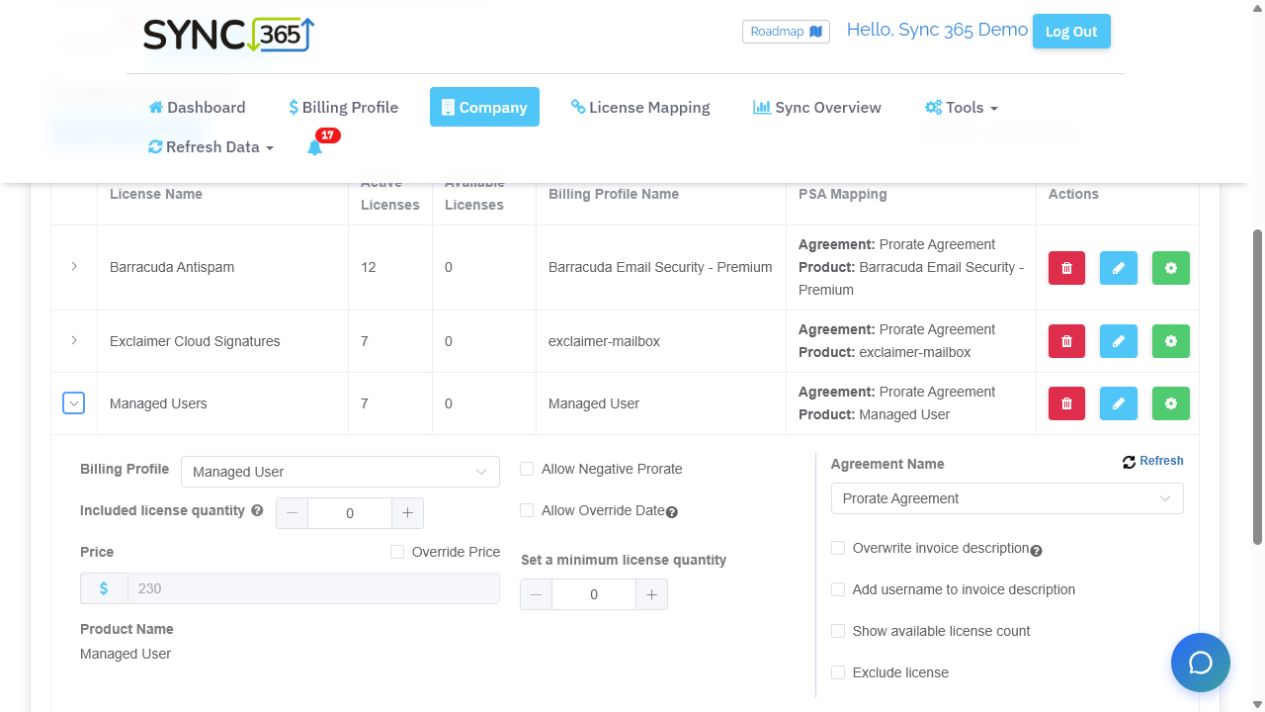Viewport: 1265px width, 712px height.
Task: Click the included license quantity field
Action: pos(349,513)
